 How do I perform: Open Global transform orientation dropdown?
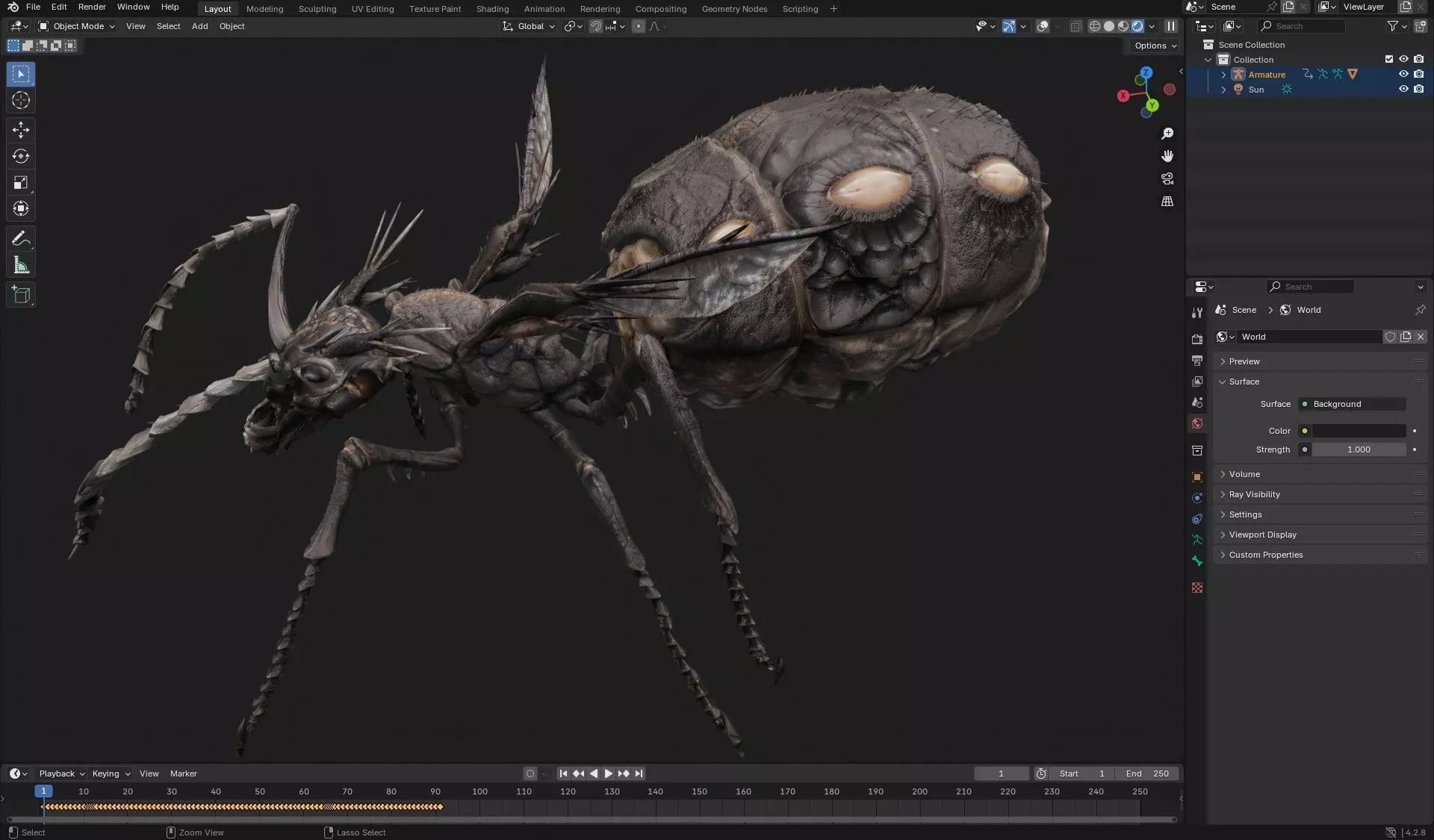click(x=529, y=26)
